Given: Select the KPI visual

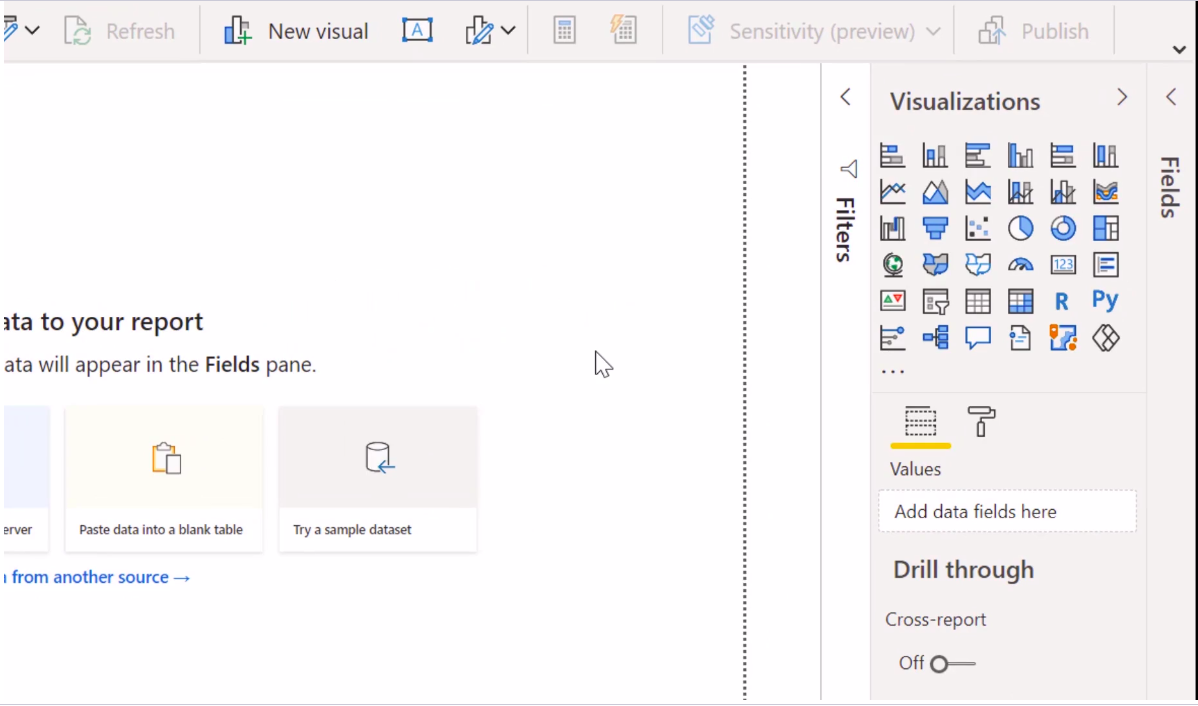Looking at the screenshot, I should [x=892, y=300].
